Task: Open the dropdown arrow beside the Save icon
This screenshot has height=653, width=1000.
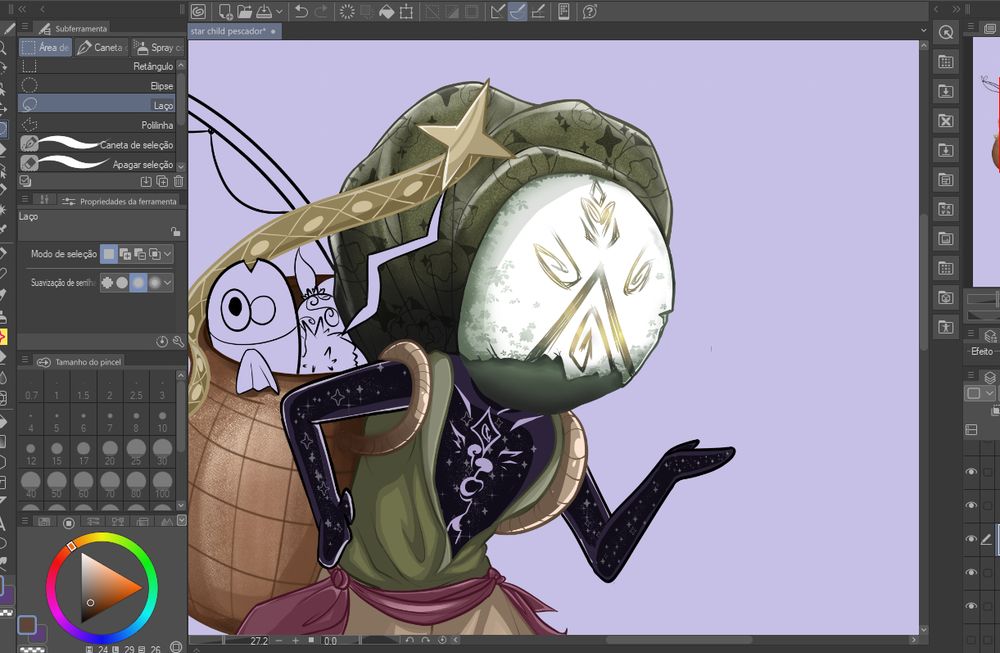Action: click(x=279, y=11)
